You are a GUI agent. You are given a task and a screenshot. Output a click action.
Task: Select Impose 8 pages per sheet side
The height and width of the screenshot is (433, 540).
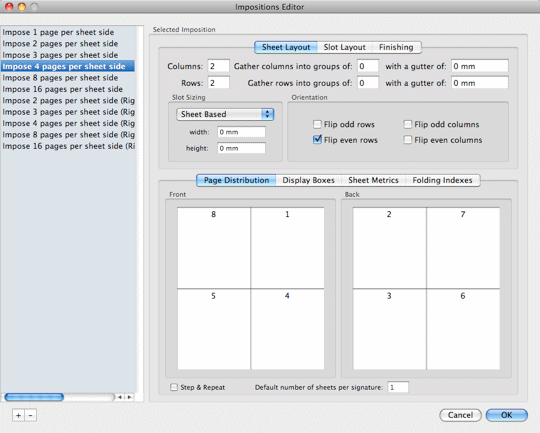(68, 78)
